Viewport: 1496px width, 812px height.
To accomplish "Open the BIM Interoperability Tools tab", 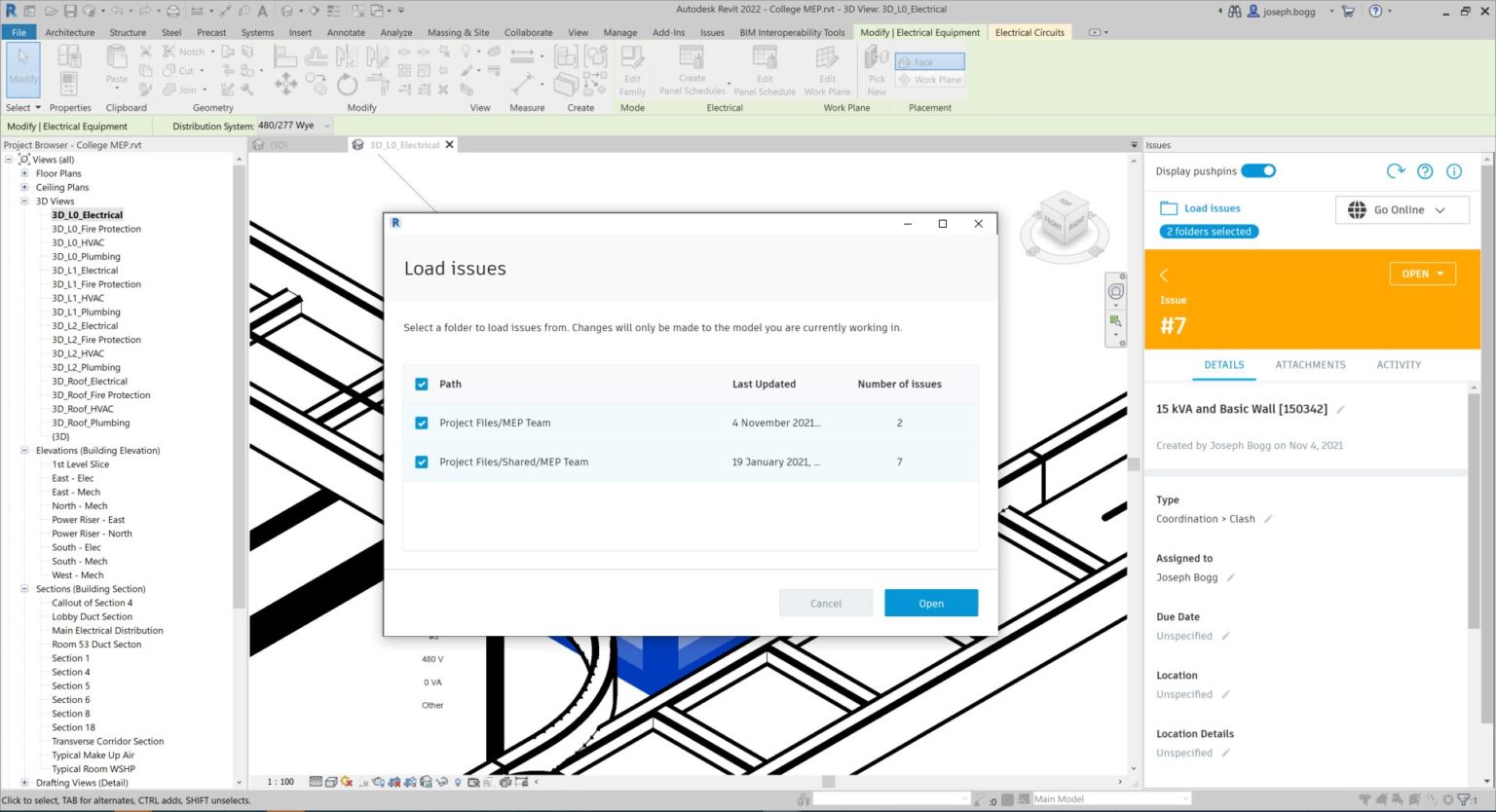I will [x=792, y=32].
